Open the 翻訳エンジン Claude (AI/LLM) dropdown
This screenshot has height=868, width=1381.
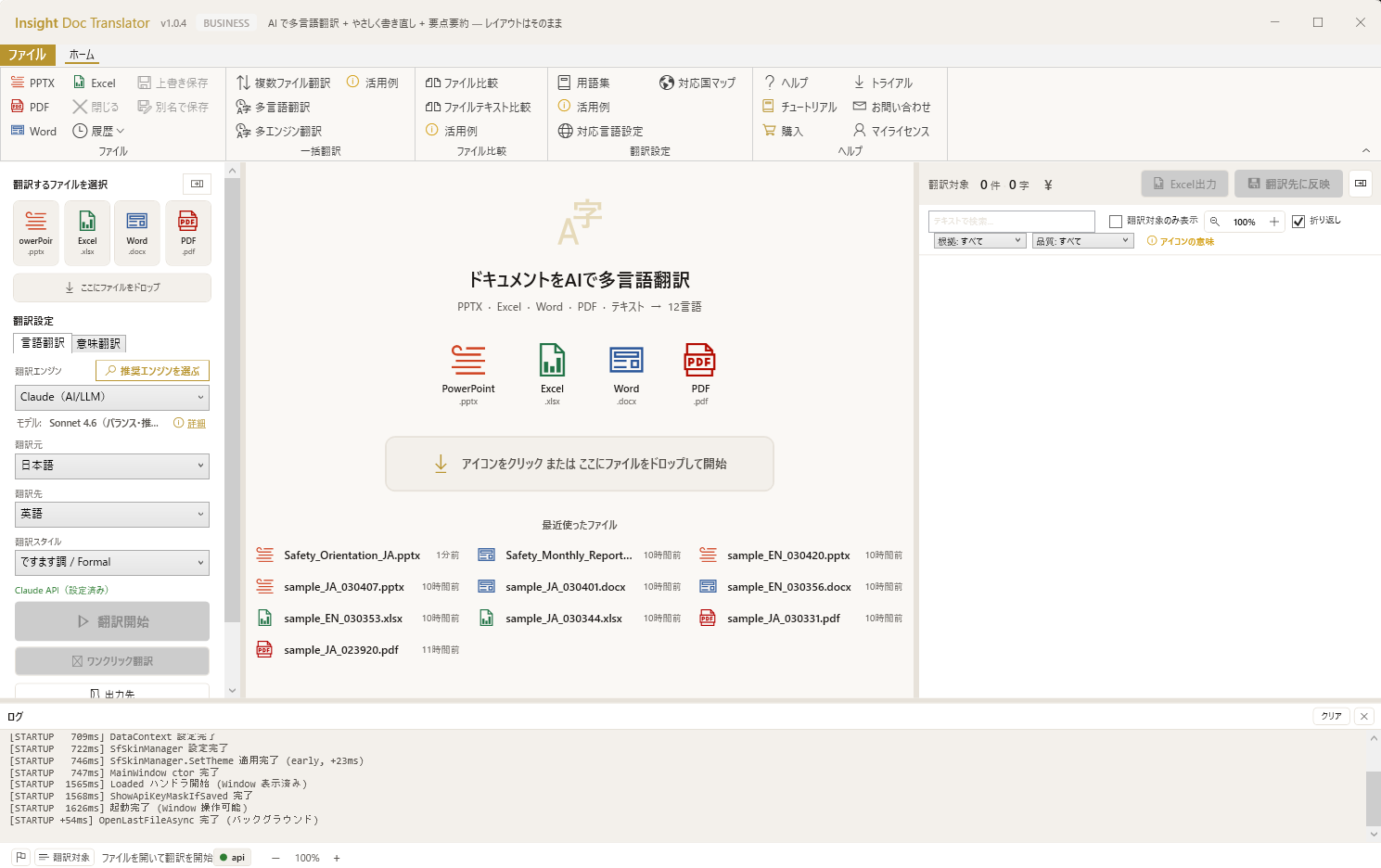coord(111,397)
